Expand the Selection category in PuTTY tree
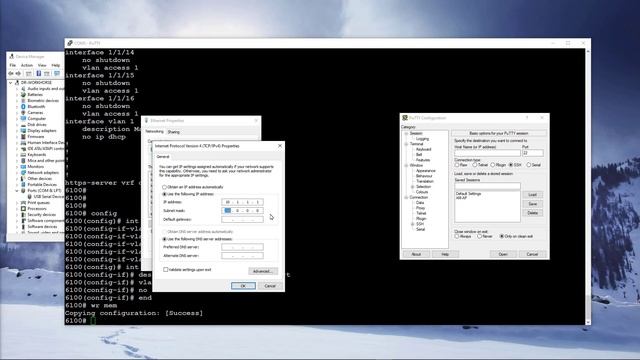This screenshot has height=360, width=640. click(x=413, y=187)
